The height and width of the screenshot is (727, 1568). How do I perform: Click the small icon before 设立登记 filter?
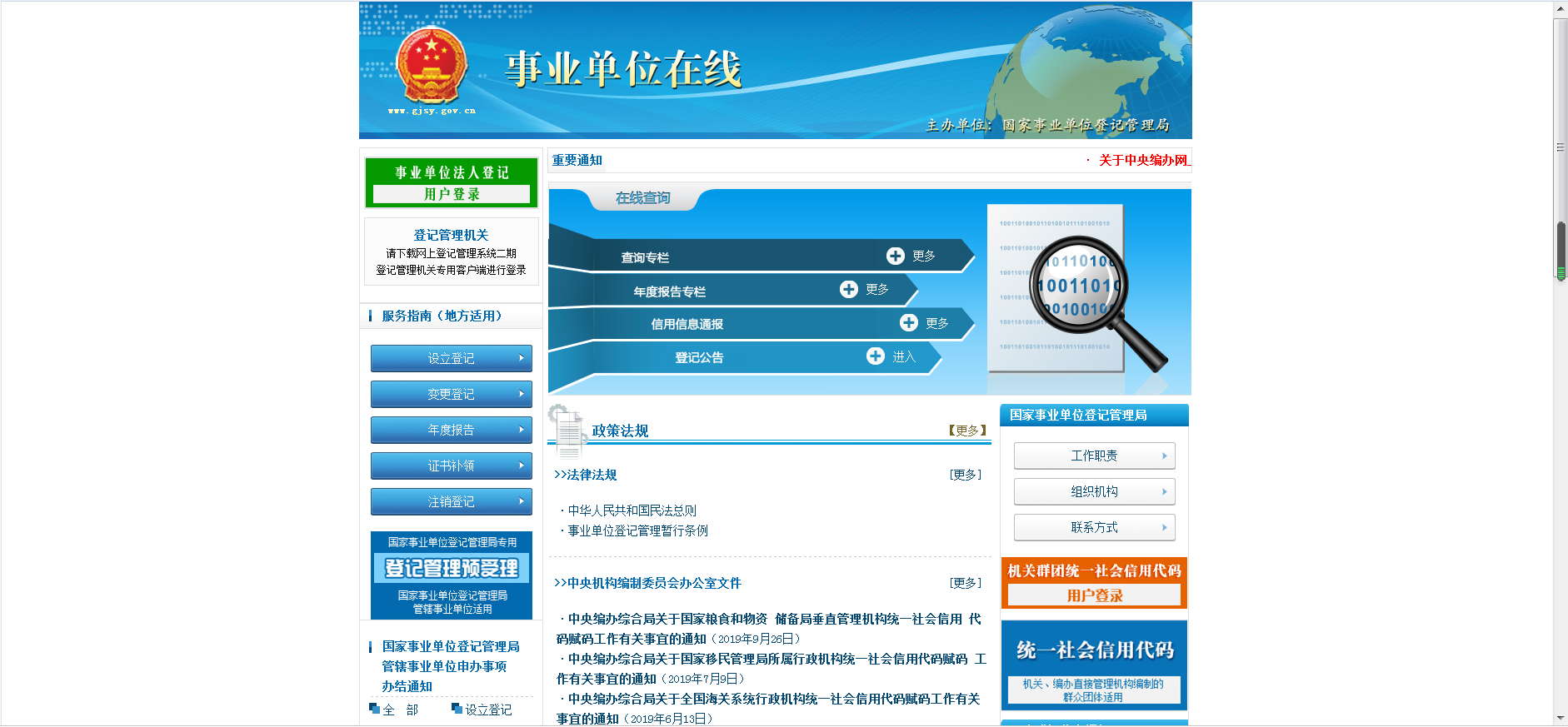click(457, 709)
